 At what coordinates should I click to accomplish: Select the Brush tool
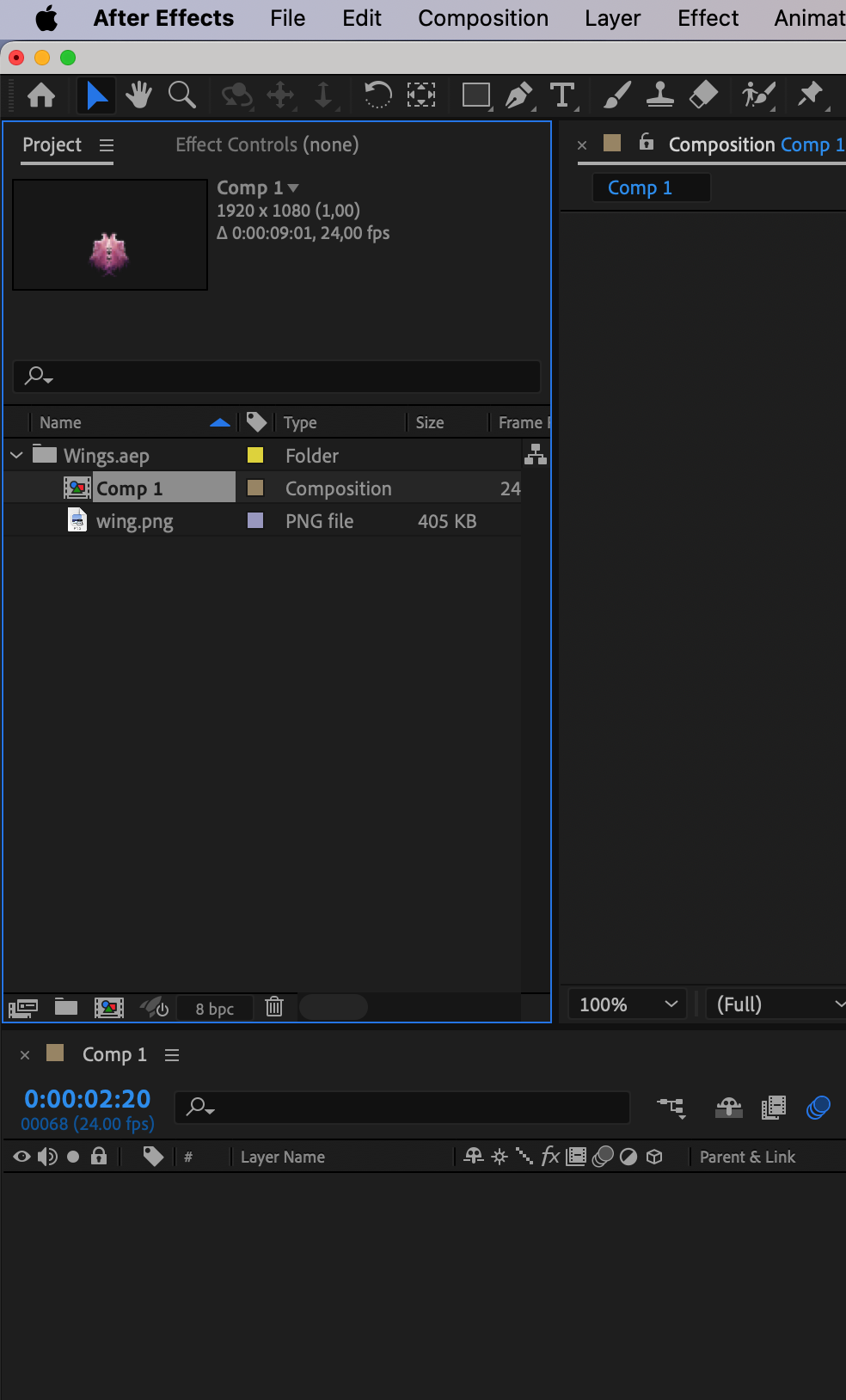coord(616,95)
